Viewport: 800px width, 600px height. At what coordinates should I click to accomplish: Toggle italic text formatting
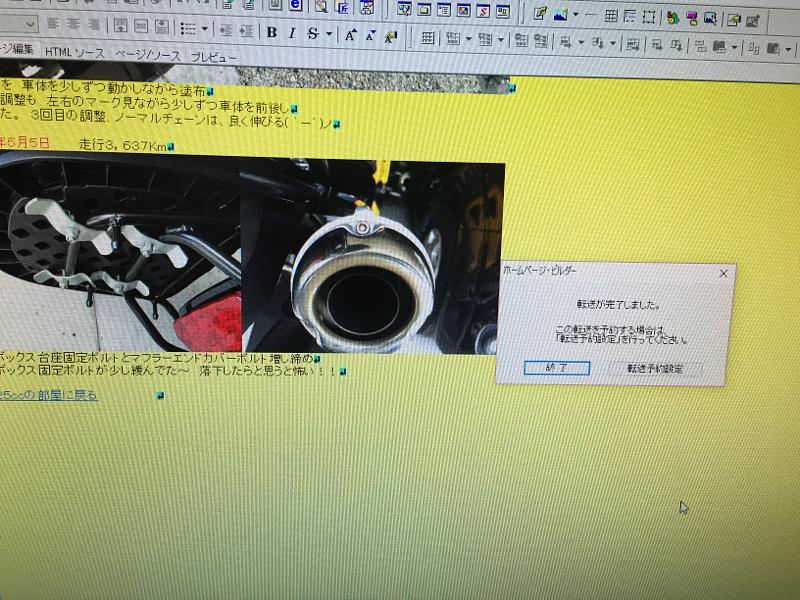pyautogui.click(x=291, y=33)
